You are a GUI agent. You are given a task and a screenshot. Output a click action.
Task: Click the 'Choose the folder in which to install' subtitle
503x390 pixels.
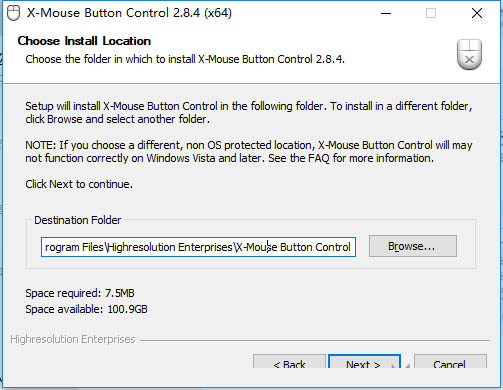point(185,59)
